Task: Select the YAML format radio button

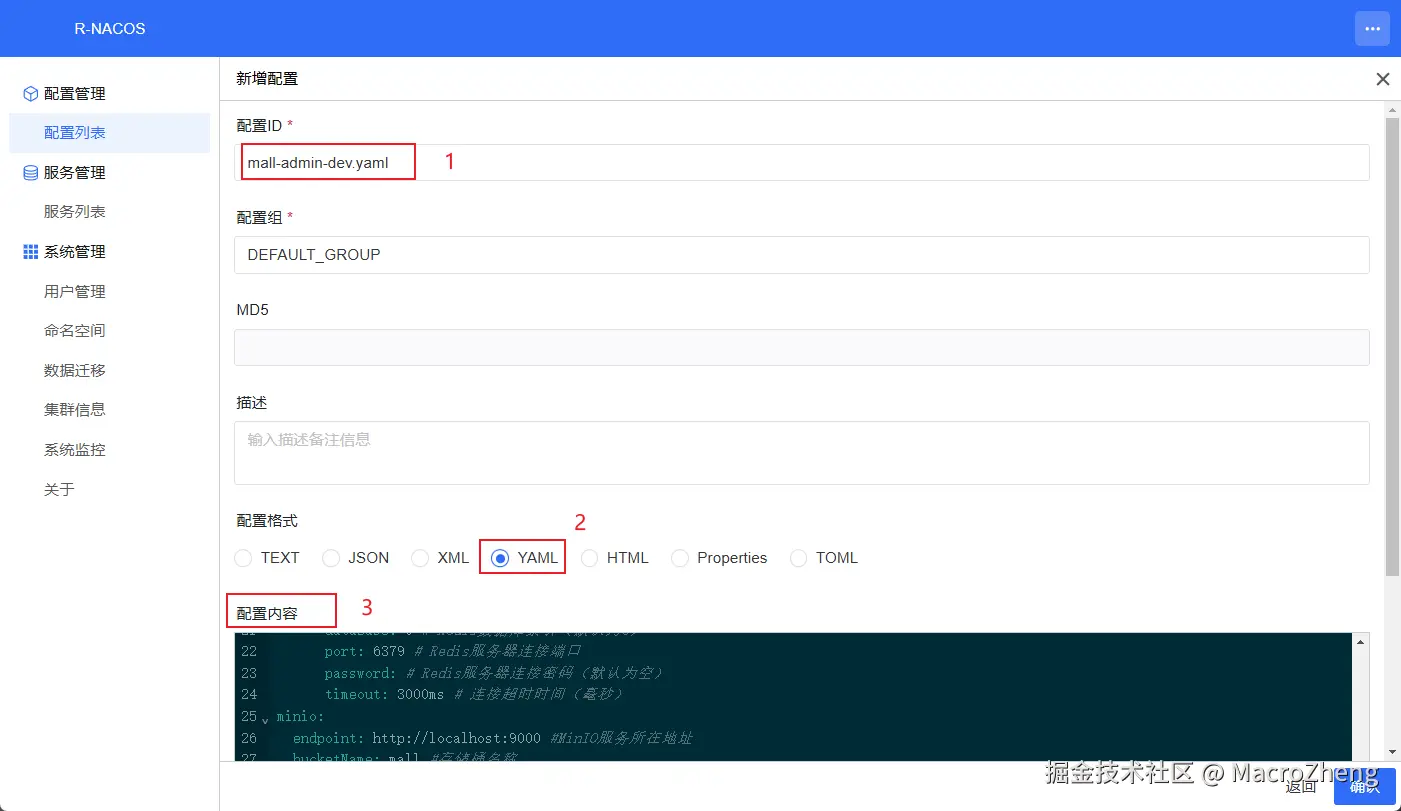Action: pyautogui.click(x=500, y=558)
